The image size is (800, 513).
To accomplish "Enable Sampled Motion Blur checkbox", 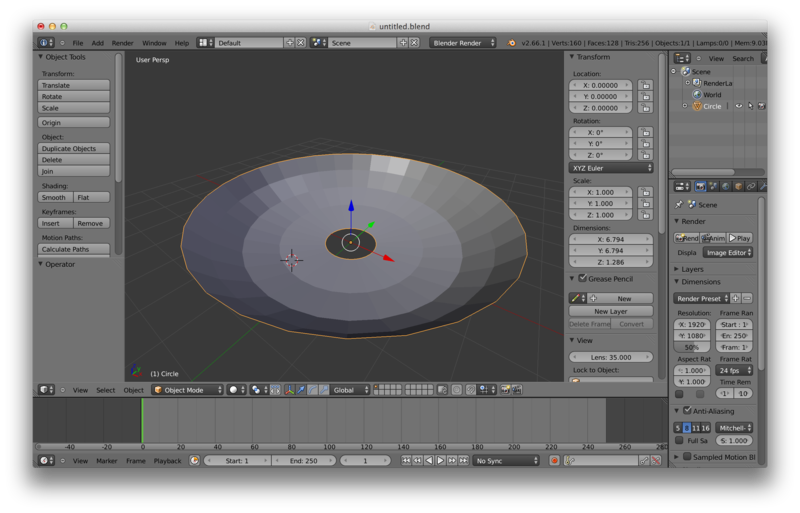I will [687, 456].
